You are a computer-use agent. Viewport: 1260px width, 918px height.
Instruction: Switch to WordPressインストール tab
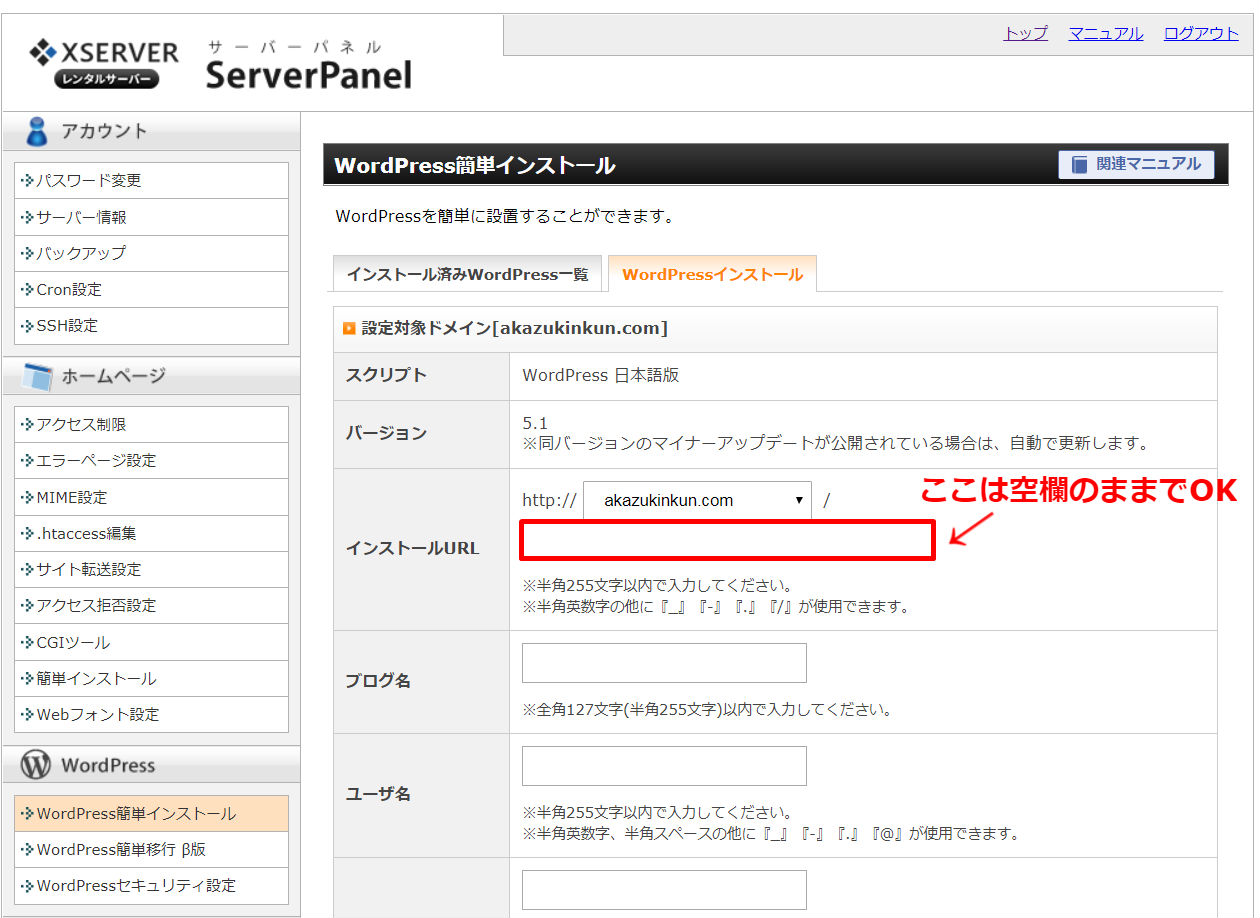pos(712,274)
